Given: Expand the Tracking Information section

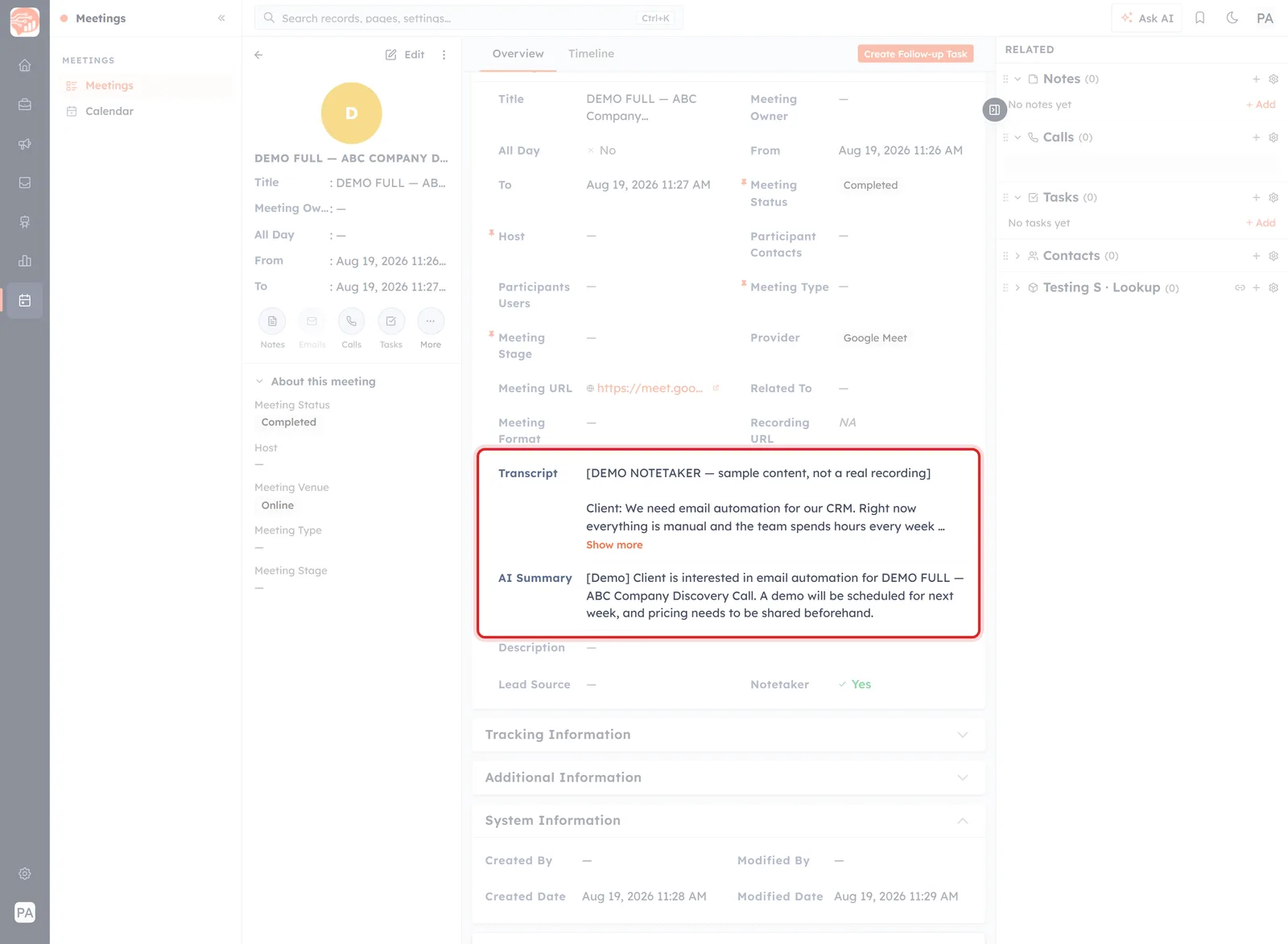Looking at the screenshot, I should click(963, 735).
